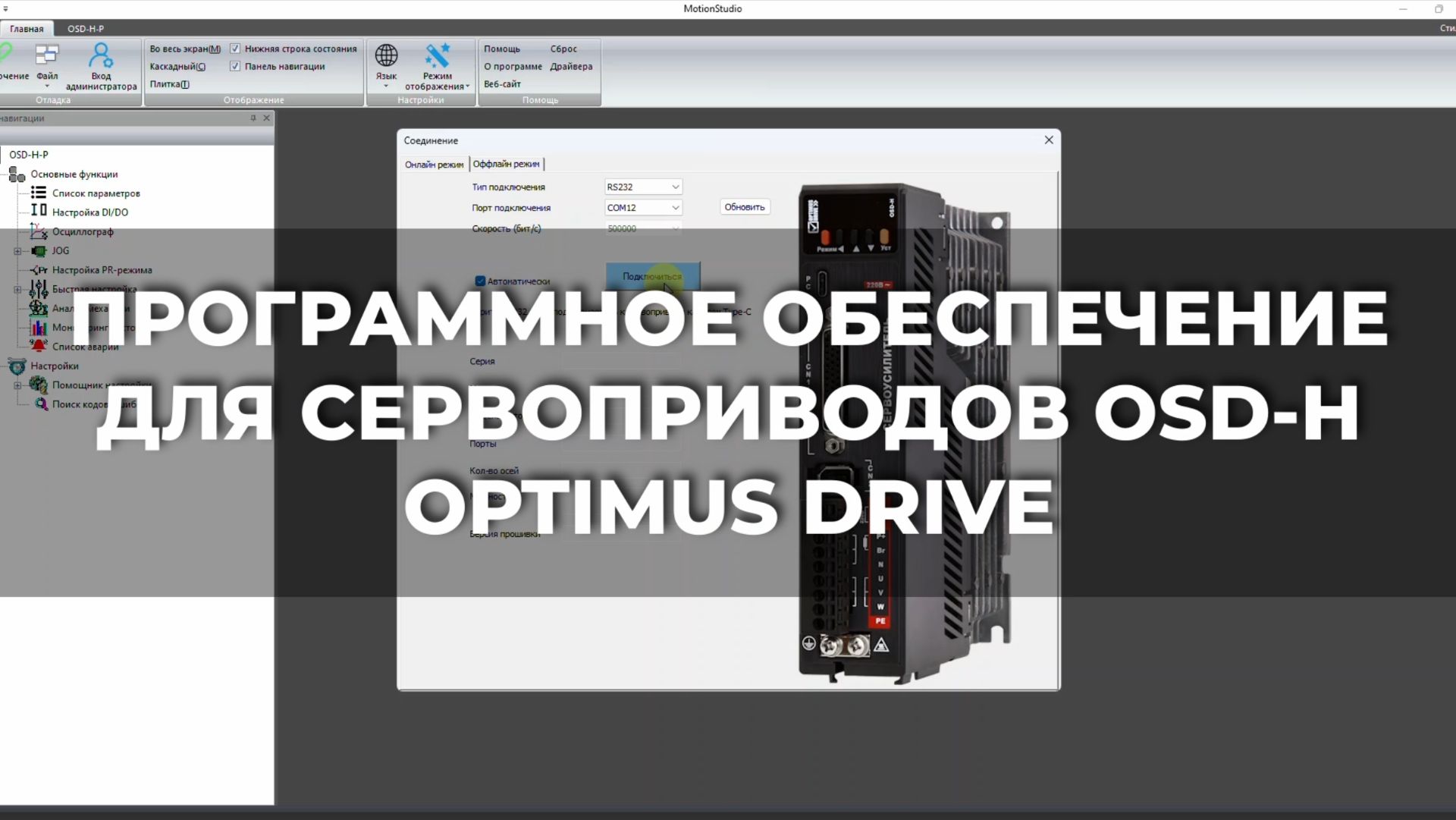1456x820 pixels.
Task: Close the Соединение dialog
Action: click(1049, 140)
